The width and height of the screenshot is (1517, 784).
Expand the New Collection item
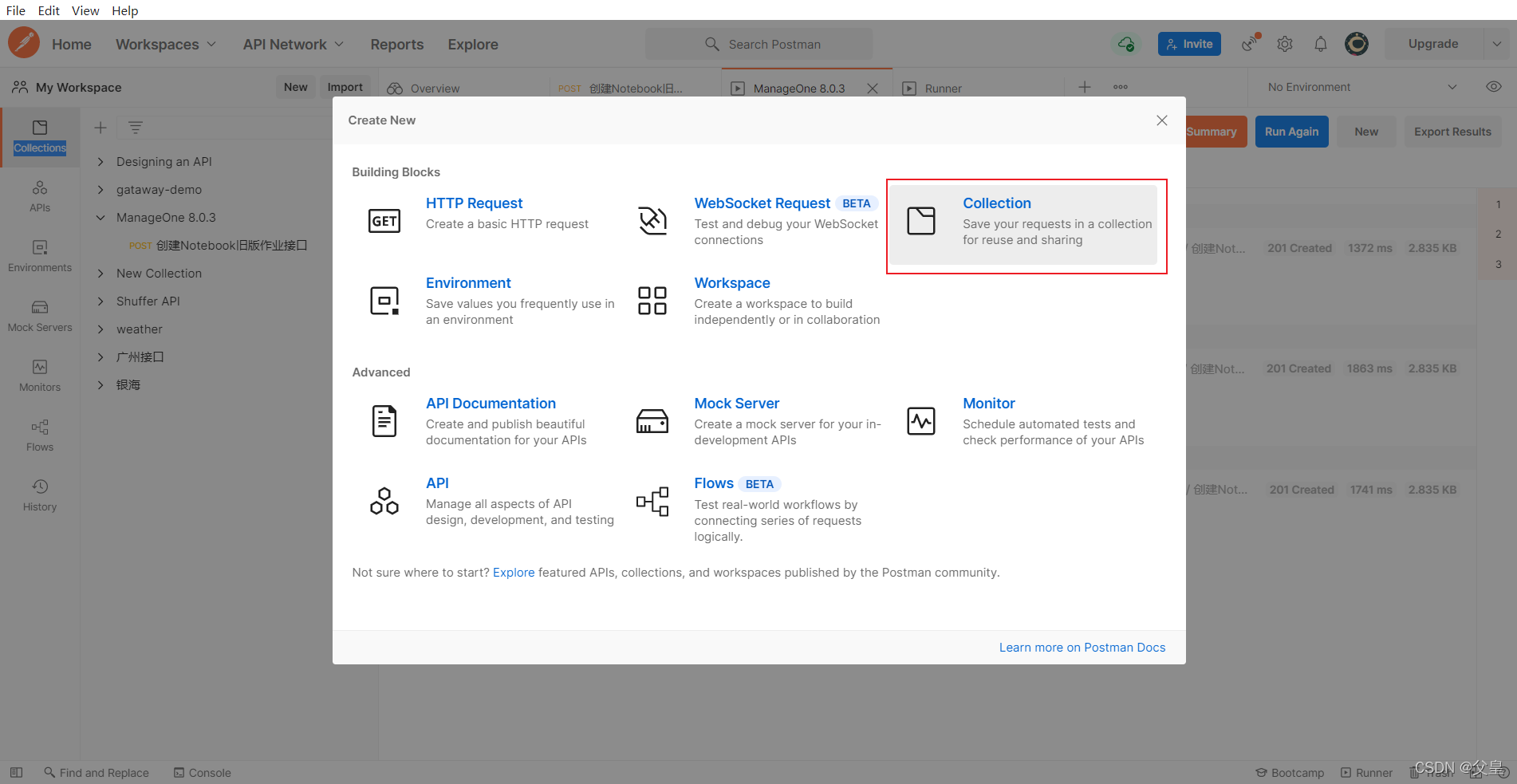click(100, 274)
